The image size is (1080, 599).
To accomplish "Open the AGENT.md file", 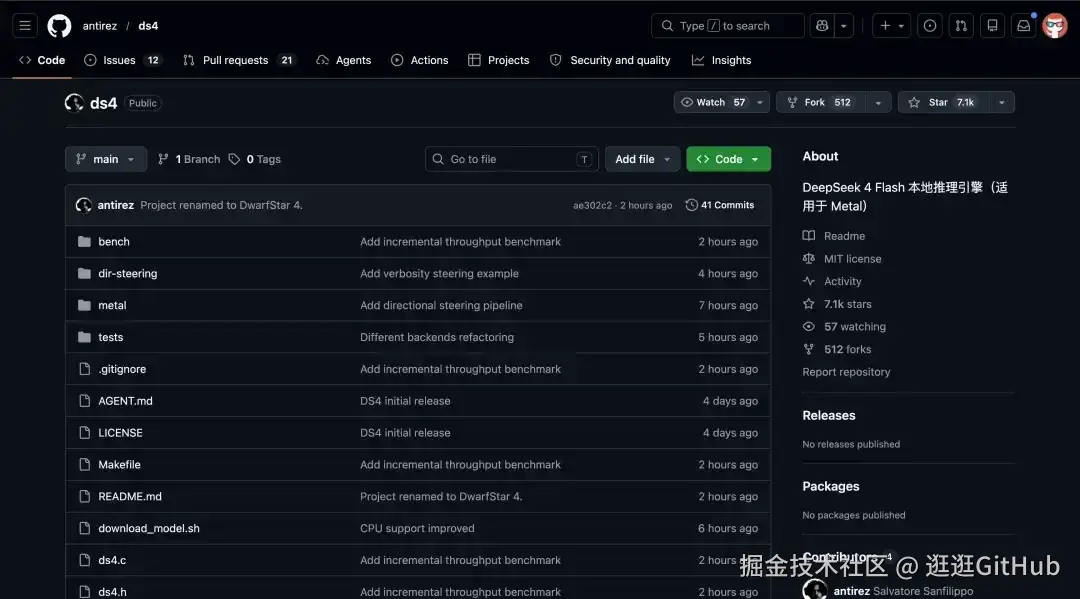I will coord(125,401).
